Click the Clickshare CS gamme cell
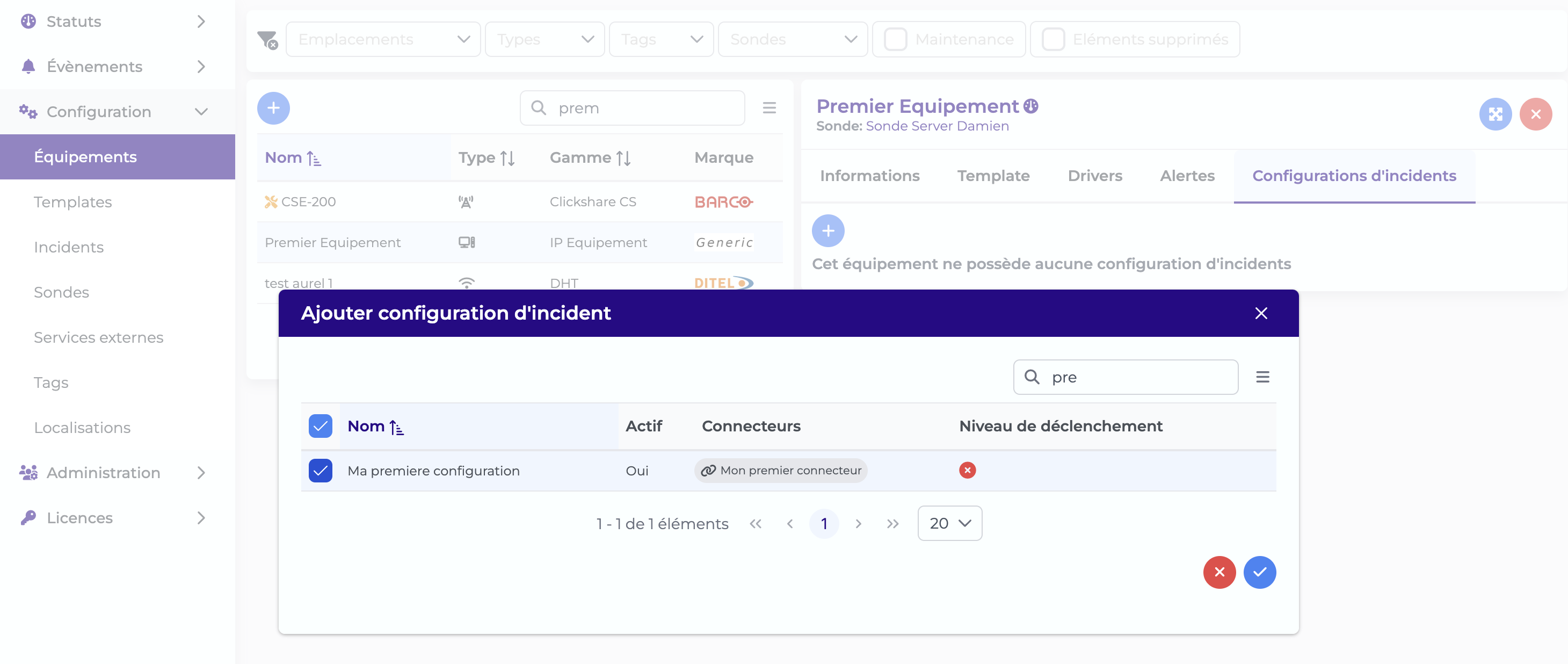 tap(592, 201)
